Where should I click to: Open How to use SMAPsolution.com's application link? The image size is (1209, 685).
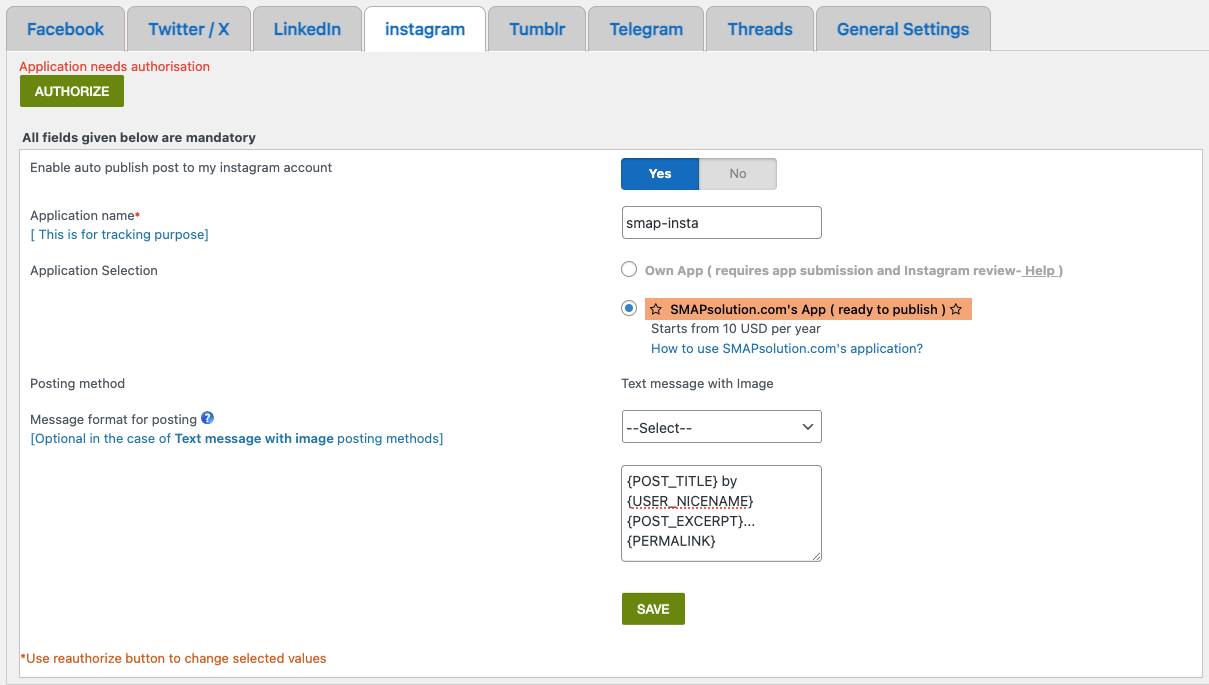click(x=787, y=349)
